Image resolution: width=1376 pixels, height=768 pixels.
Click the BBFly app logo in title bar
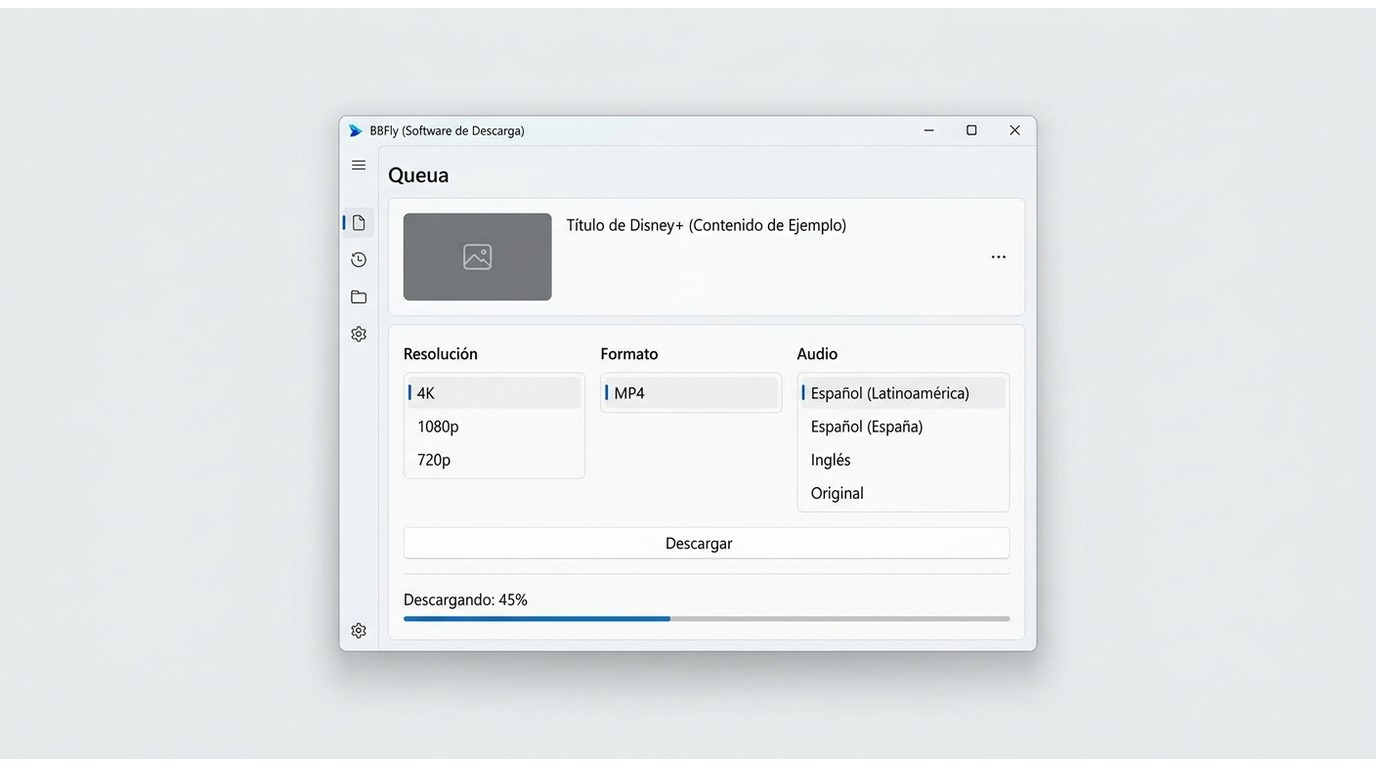(355, 131)
